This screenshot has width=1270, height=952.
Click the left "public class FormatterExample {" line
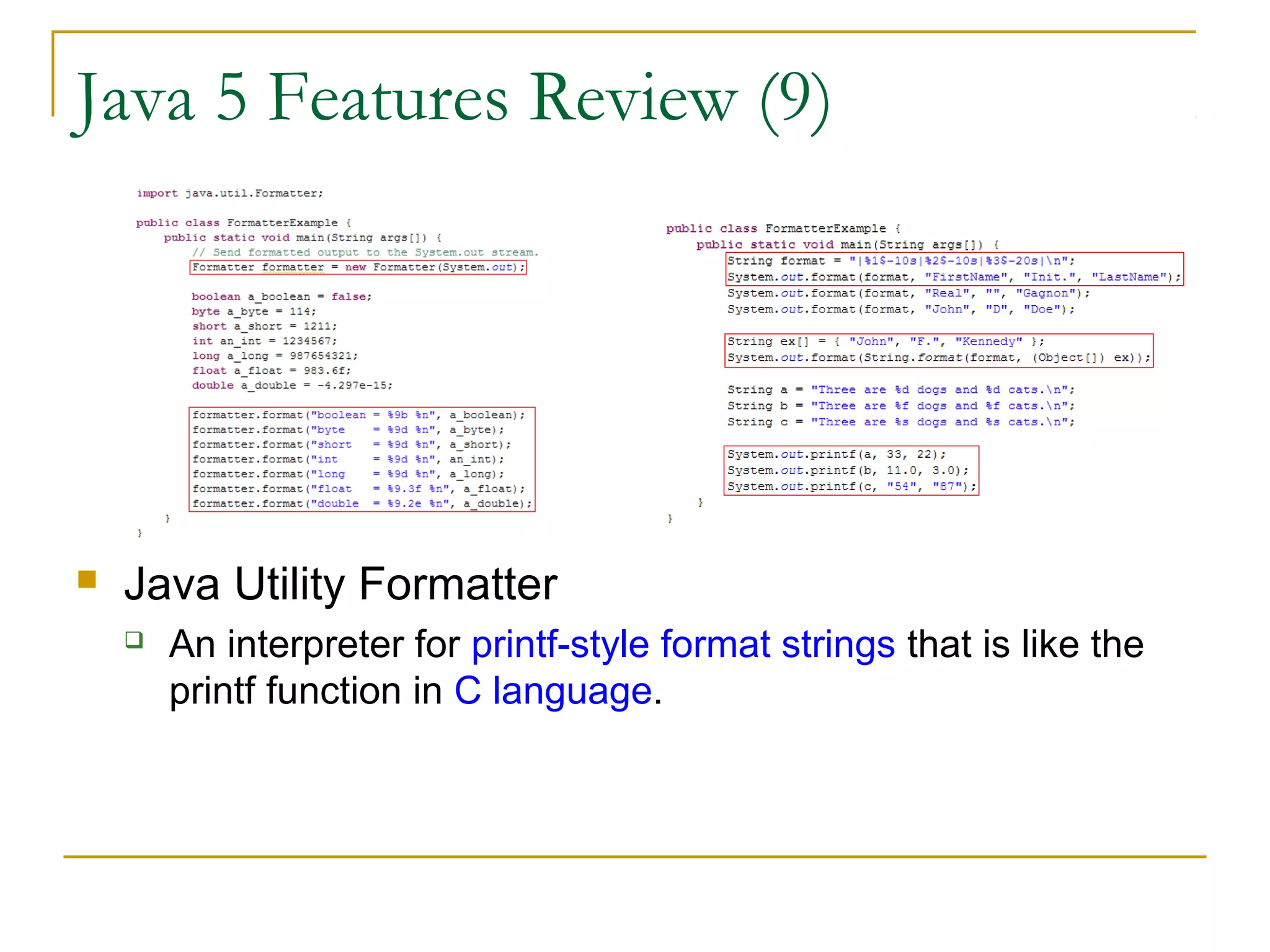[244, 223]
